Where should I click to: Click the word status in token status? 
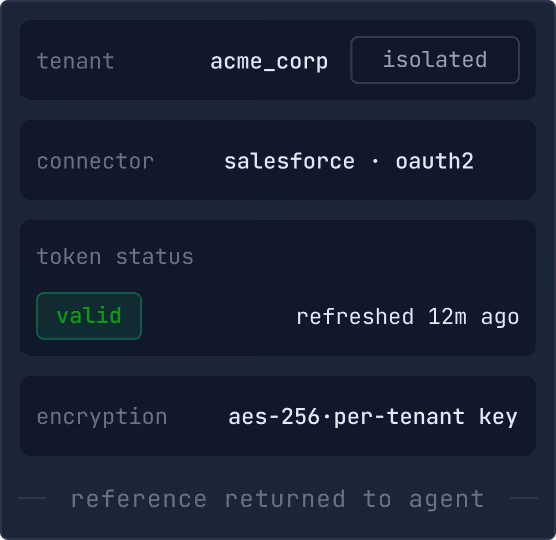(x=155, y=257)
